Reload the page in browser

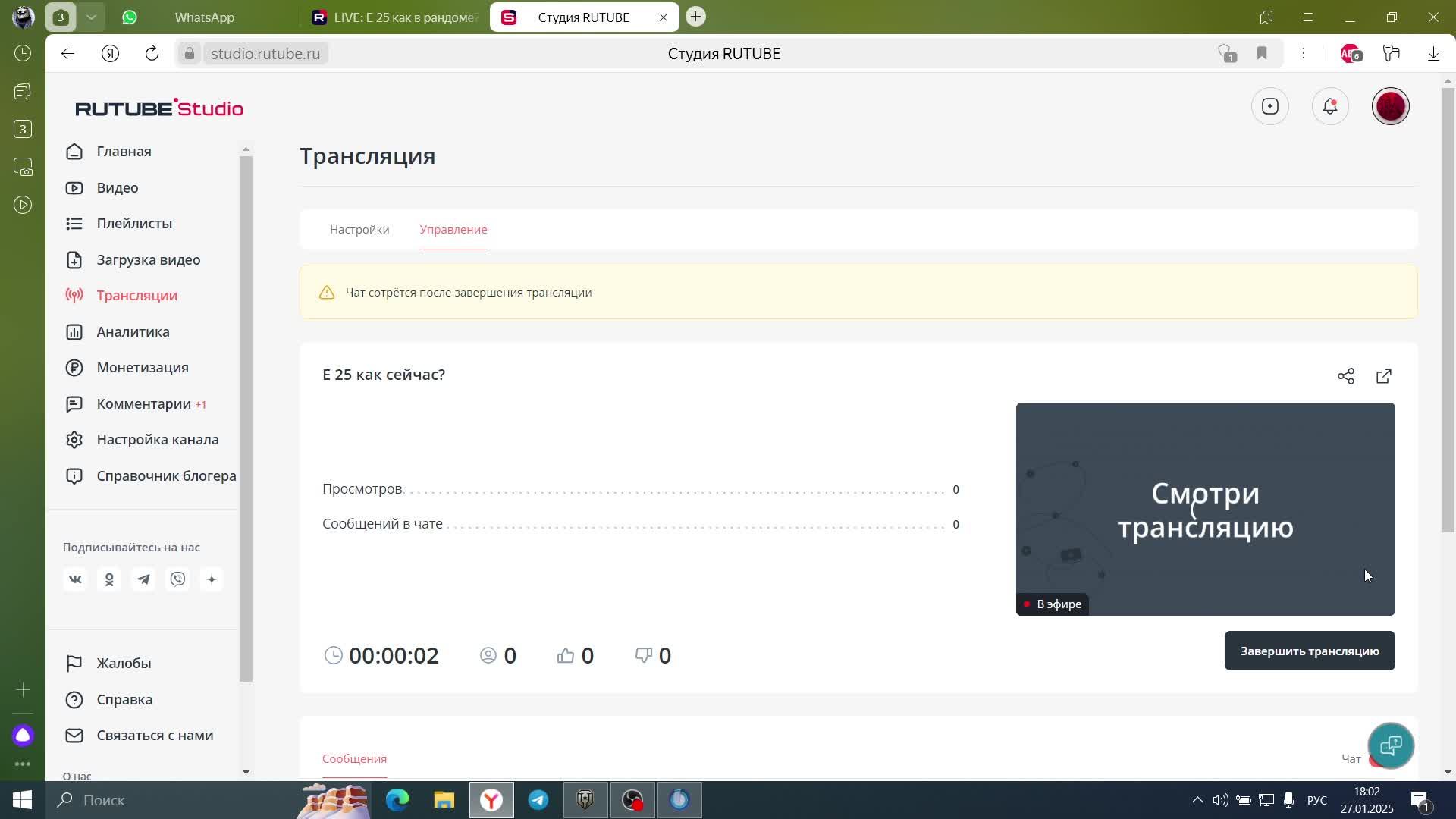click(152, 53)
